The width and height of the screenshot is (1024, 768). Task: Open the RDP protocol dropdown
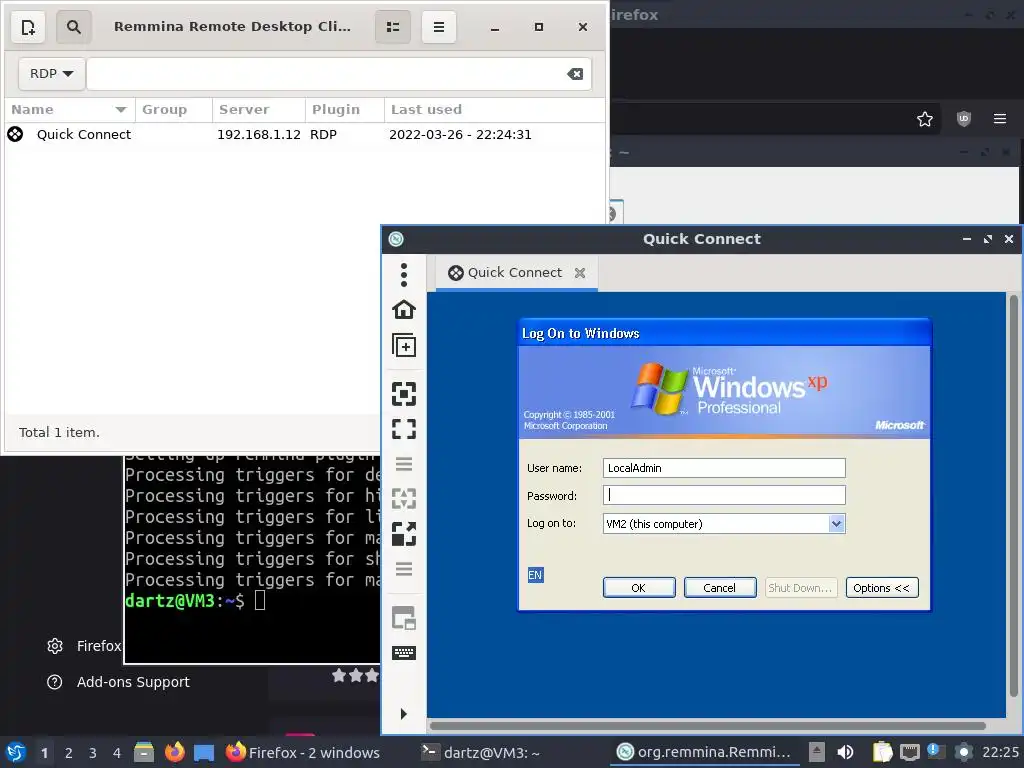coord(52,74)
